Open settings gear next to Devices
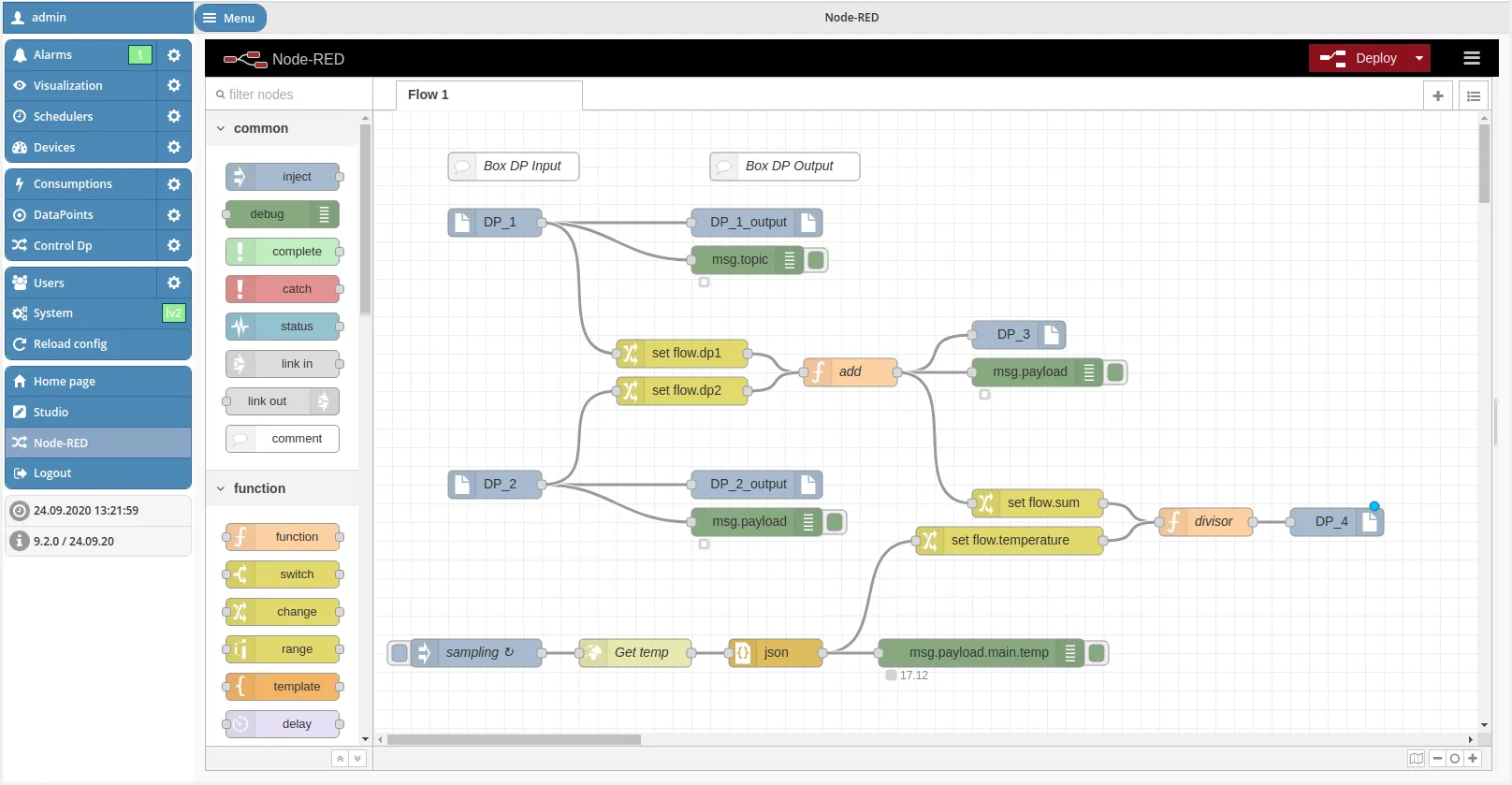This screenshot has height=785, width=1512. pyautogui.click(x=174, y=147)
